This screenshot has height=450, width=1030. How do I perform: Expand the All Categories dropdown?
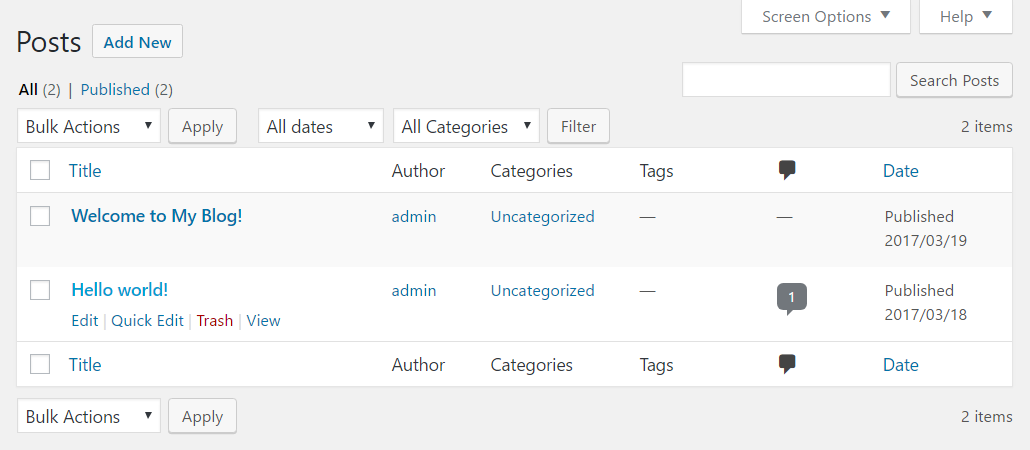tap(466, 127)
